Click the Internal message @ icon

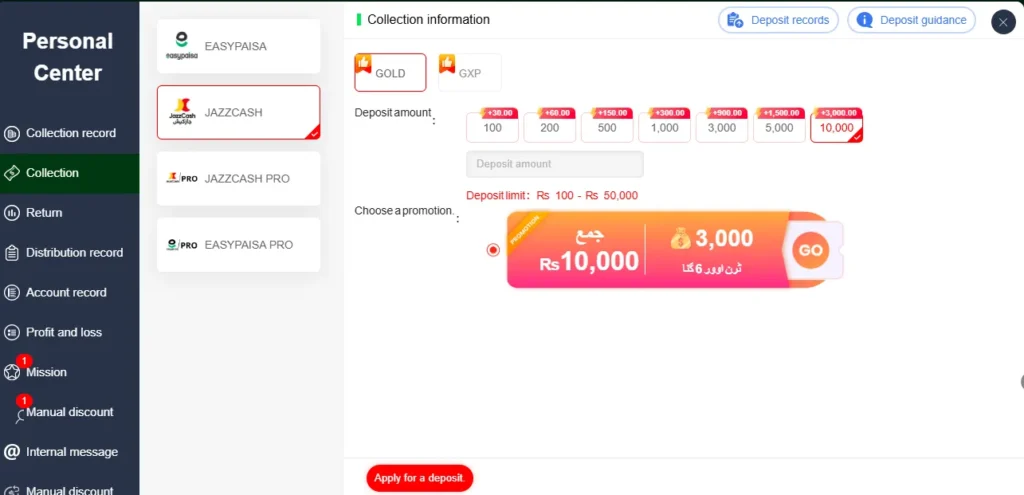click(12, 452)
